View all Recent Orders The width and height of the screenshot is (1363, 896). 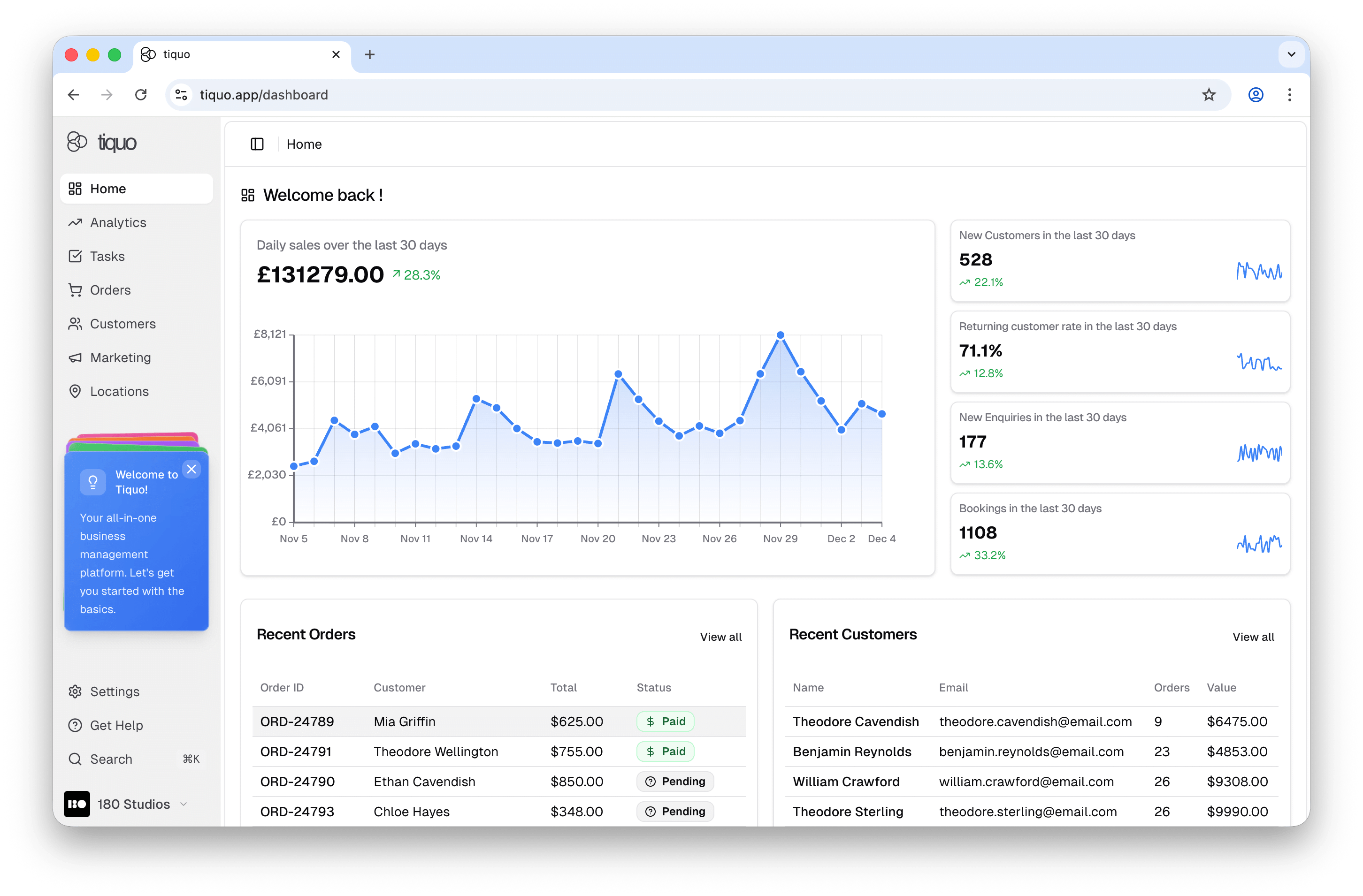720,637
